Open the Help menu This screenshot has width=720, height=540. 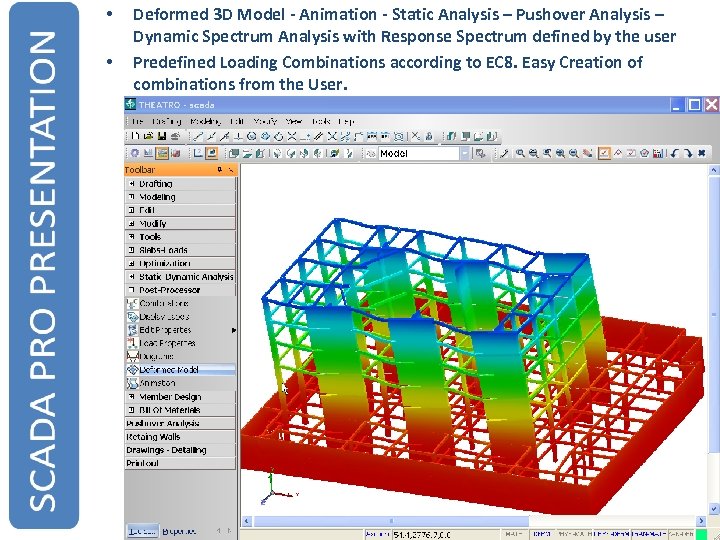(x=346, y=121)
